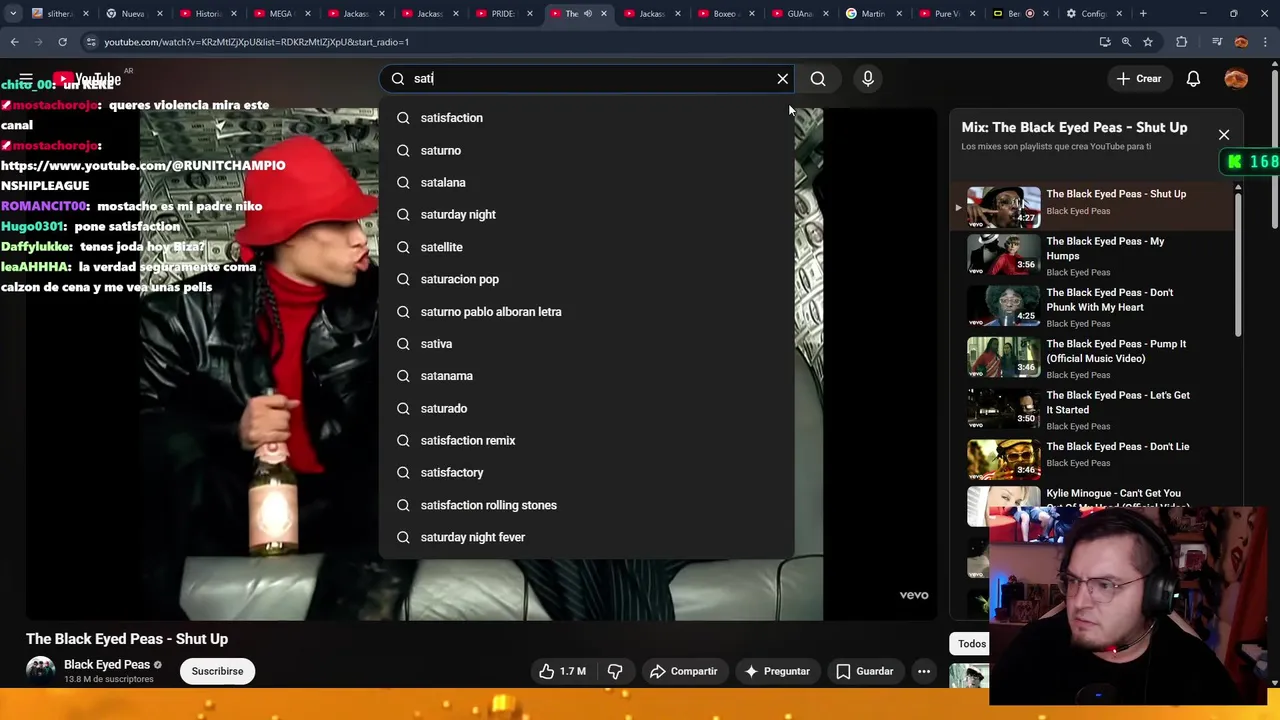Switch to the Martin tab

point(874,14)
